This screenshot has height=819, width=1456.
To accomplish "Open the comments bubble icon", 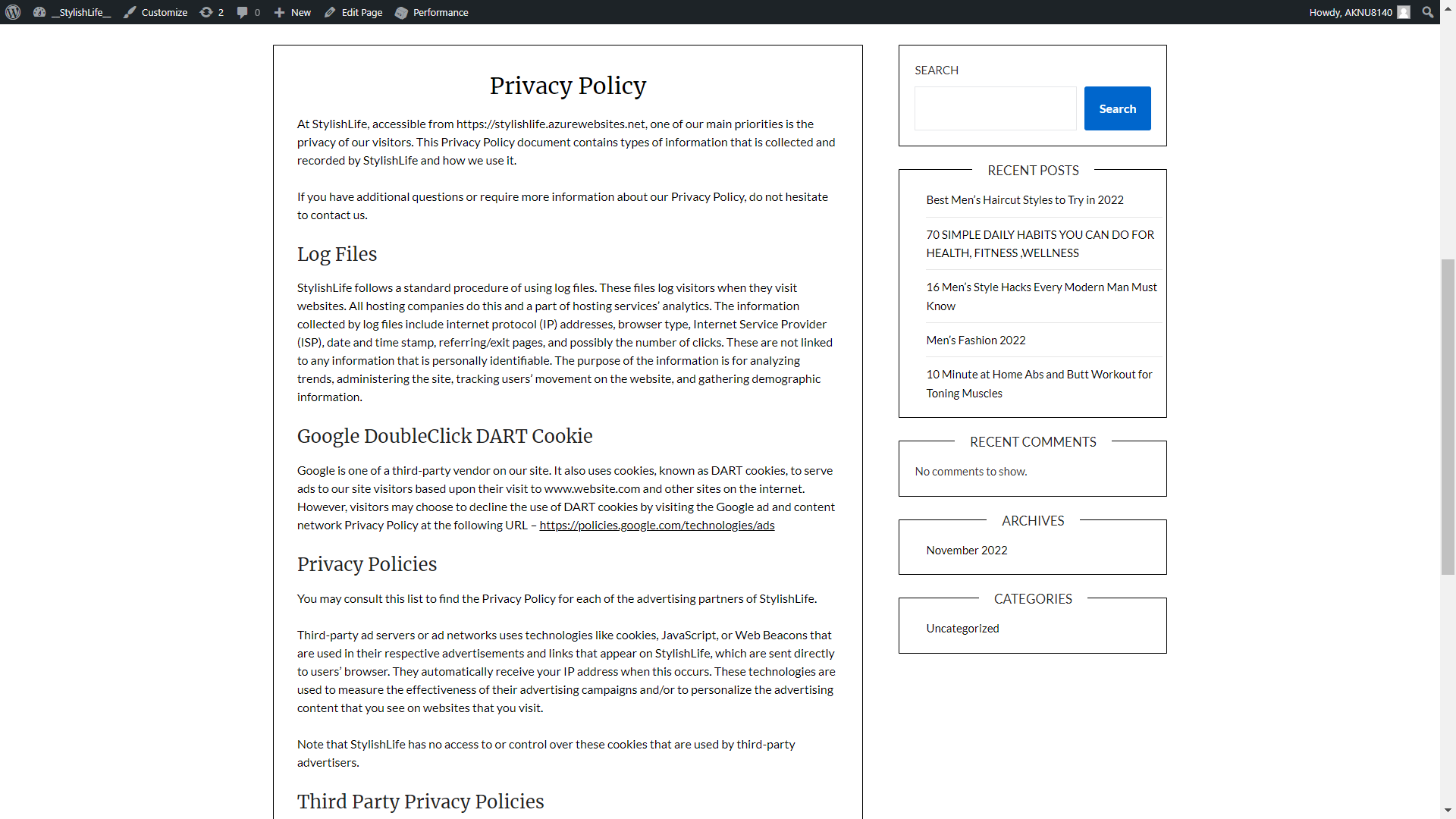I will [242, 12].
